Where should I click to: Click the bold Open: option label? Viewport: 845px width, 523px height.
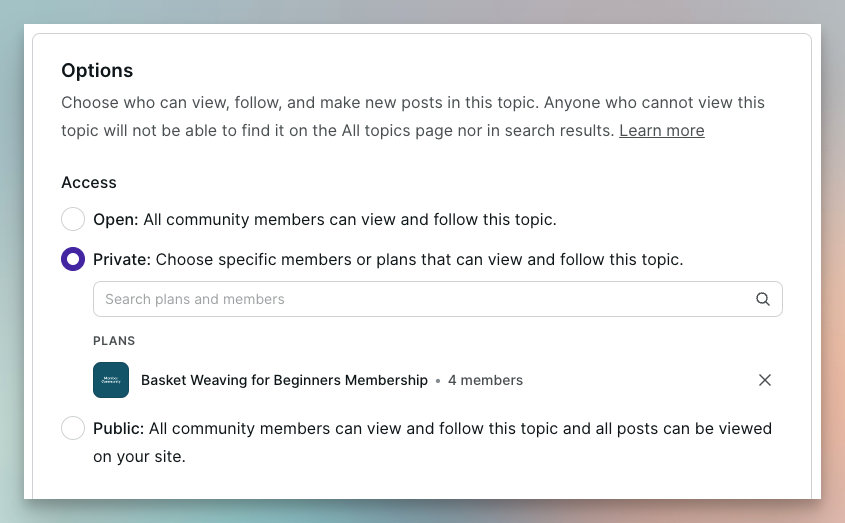116,219
